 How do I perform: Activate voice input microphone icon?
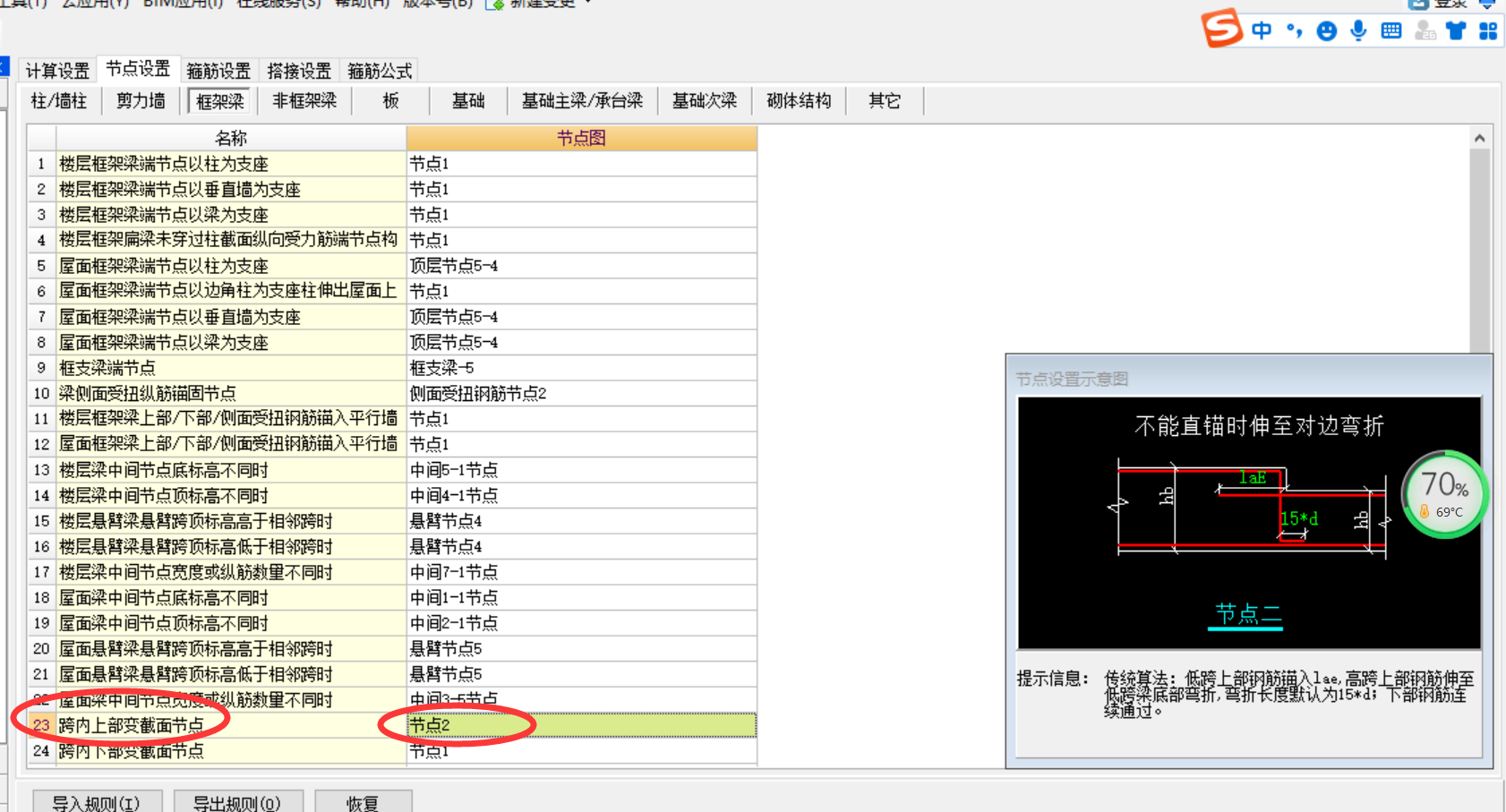pyautogui.click(x=1358, y=30)
